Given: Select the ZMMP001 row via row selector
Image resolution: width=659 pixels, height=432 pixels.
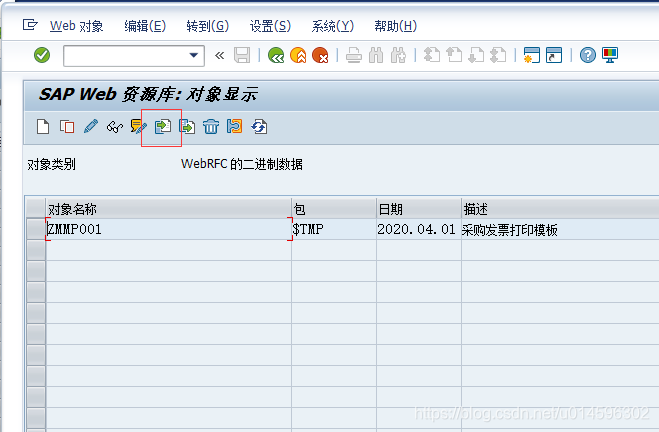Looking at the screenshot, I should (x=36, y=229).
